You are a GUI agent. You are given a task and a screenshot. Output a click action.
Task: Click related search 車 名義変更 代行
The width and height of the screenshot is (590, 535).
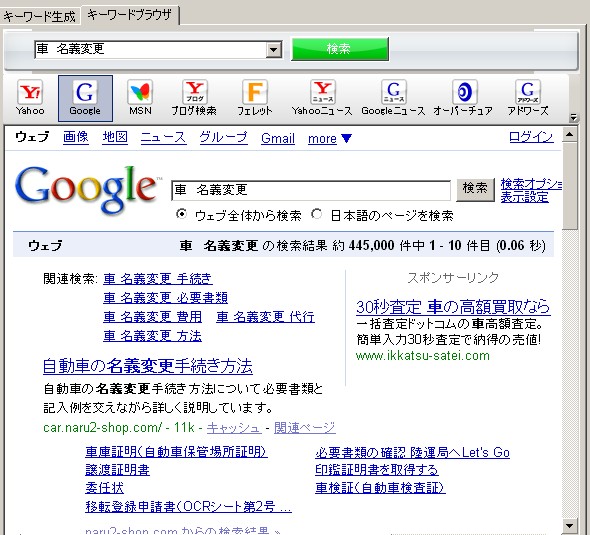[265, 317]
